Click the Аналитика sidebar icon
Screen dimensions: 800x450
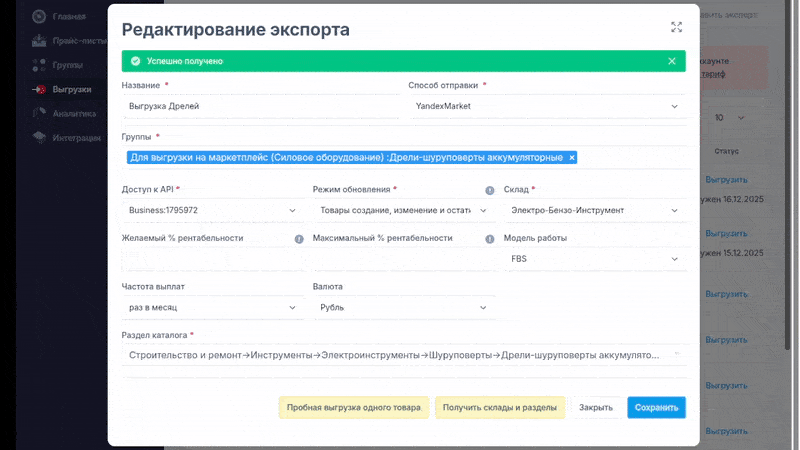[x=39, y=113]
